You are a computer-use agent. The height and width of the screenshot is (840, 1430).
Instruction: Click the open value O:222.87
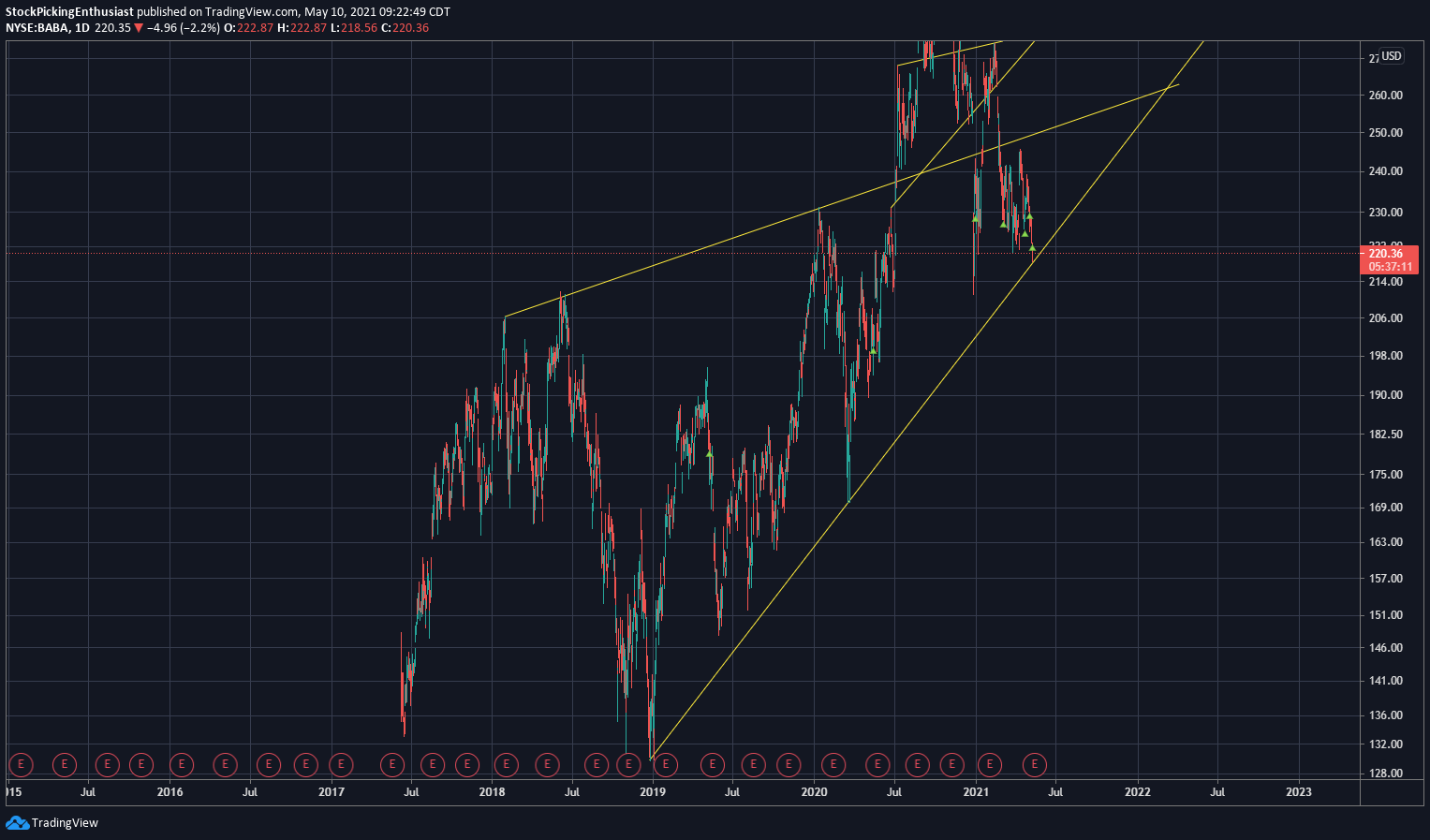click(248, 28)
